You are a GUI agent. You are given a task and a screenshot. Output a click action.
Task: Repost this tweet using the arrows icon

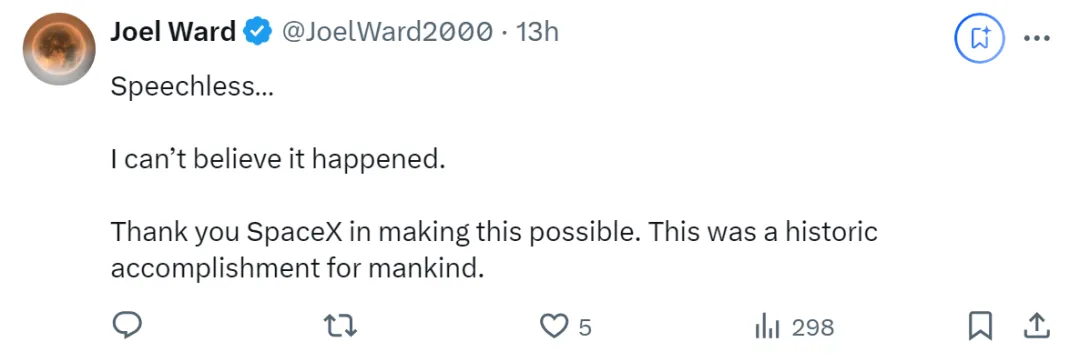tap(342, 326)
